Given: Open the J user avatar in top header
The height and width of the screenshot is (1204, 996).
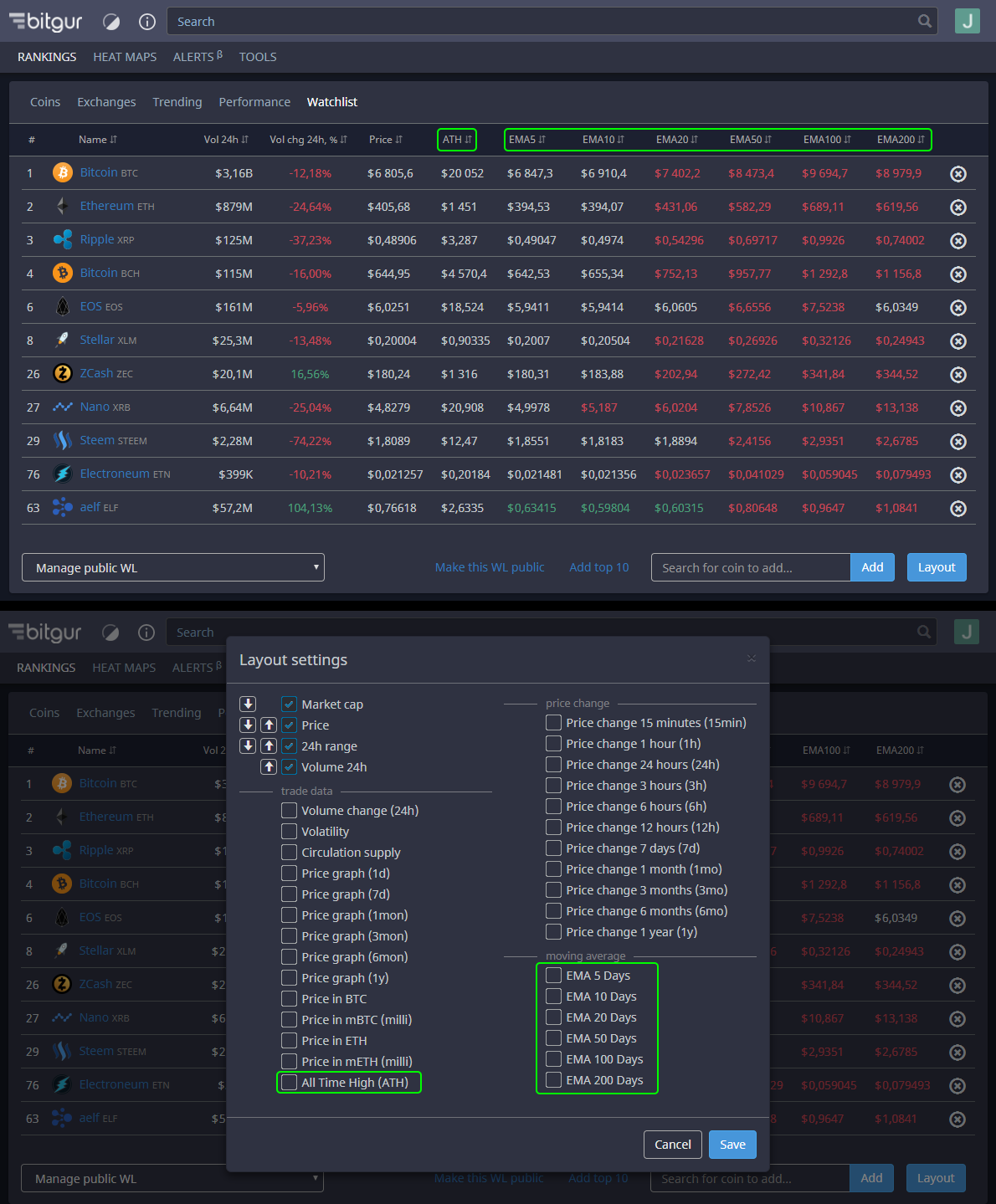Looking at the screenshot, I should [x=968, y=21].
